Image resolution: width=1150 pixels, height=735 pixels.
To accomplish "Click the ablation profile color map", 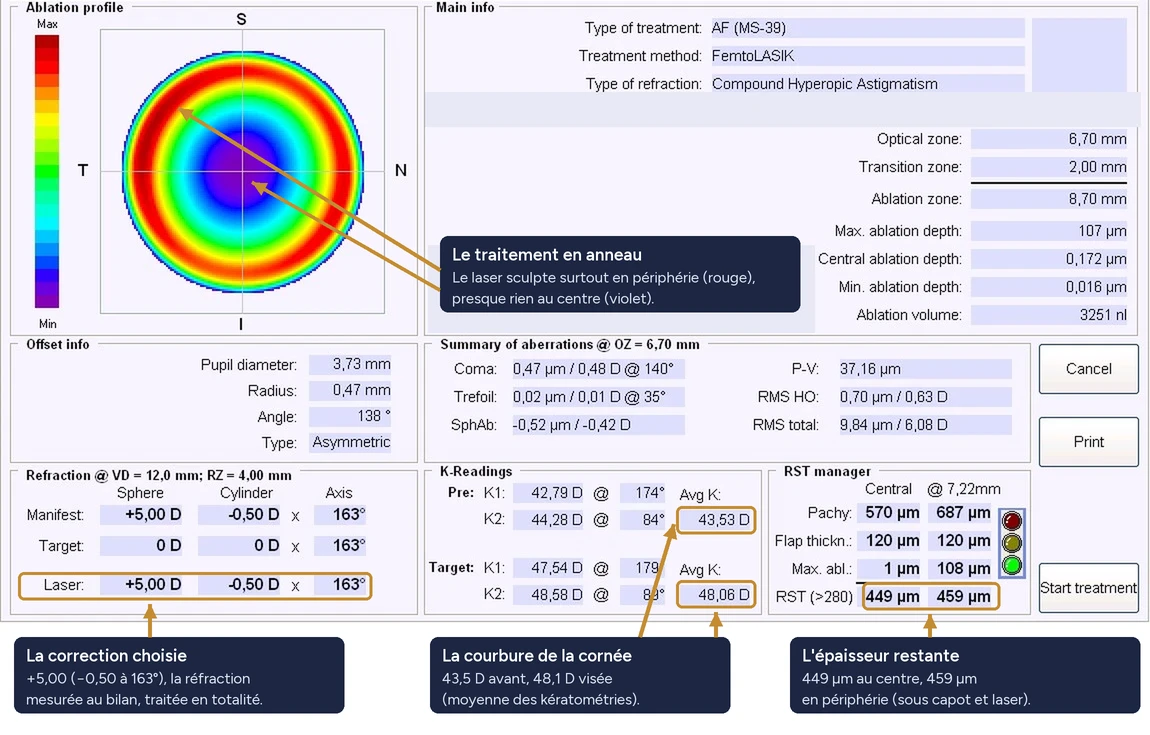I will point(243,172).
